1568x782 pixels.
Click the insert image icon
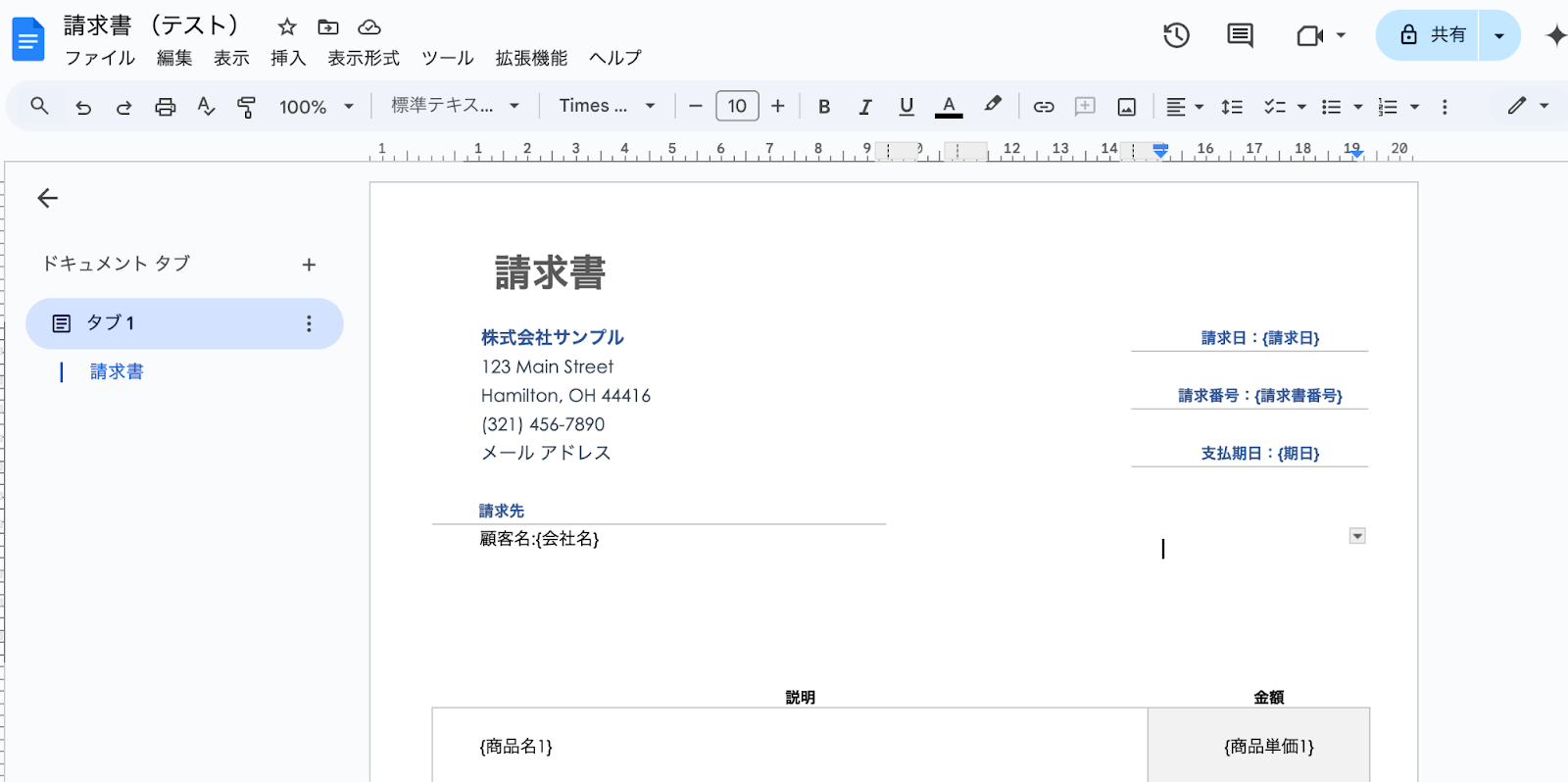1127,107
